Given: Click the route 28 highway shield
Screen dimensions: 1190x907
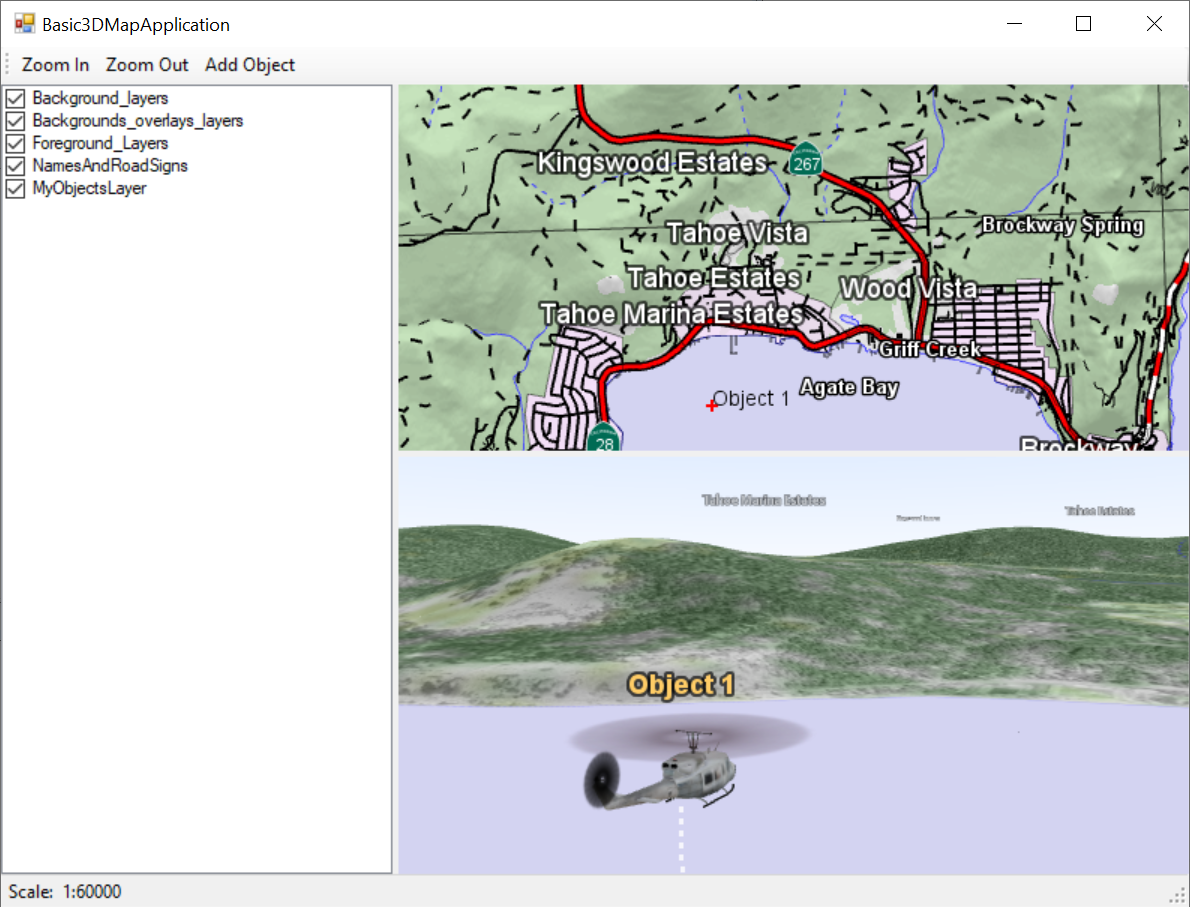Looking at the screenshot, I should (x=604, y=440).
